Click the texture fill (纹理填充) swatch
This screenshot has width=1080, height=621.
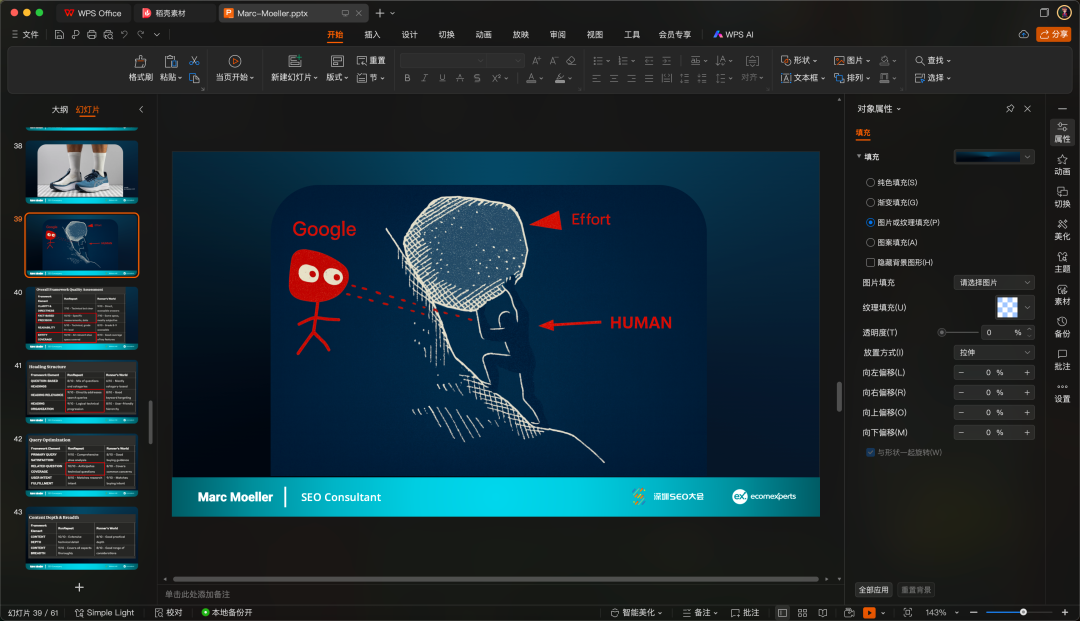pyautogui.click(x=1007, y=307)
